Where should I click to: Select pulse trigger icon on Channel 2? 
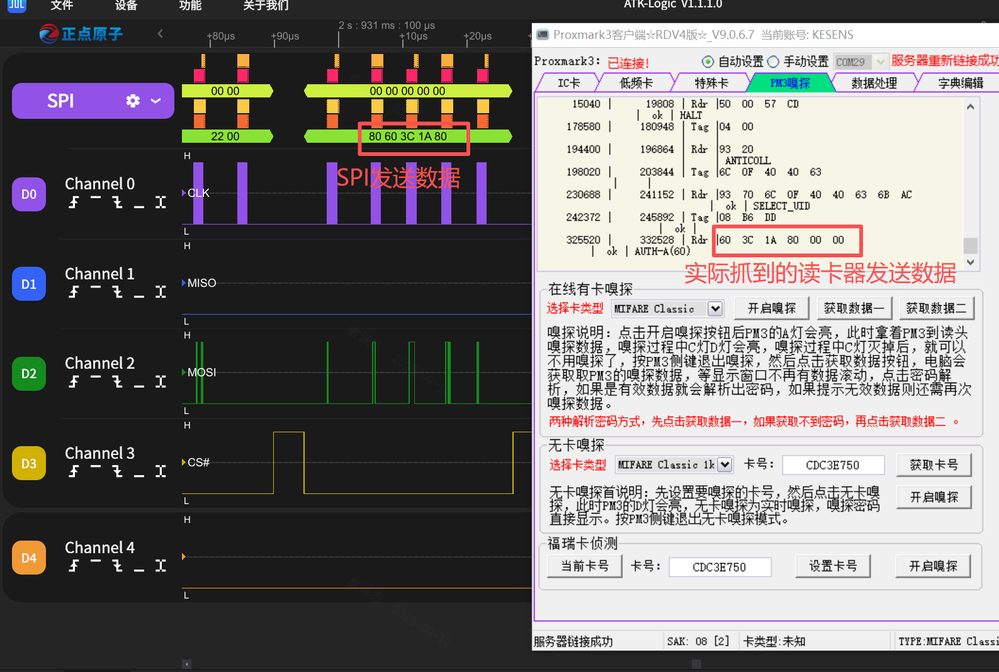pos(161,383)
